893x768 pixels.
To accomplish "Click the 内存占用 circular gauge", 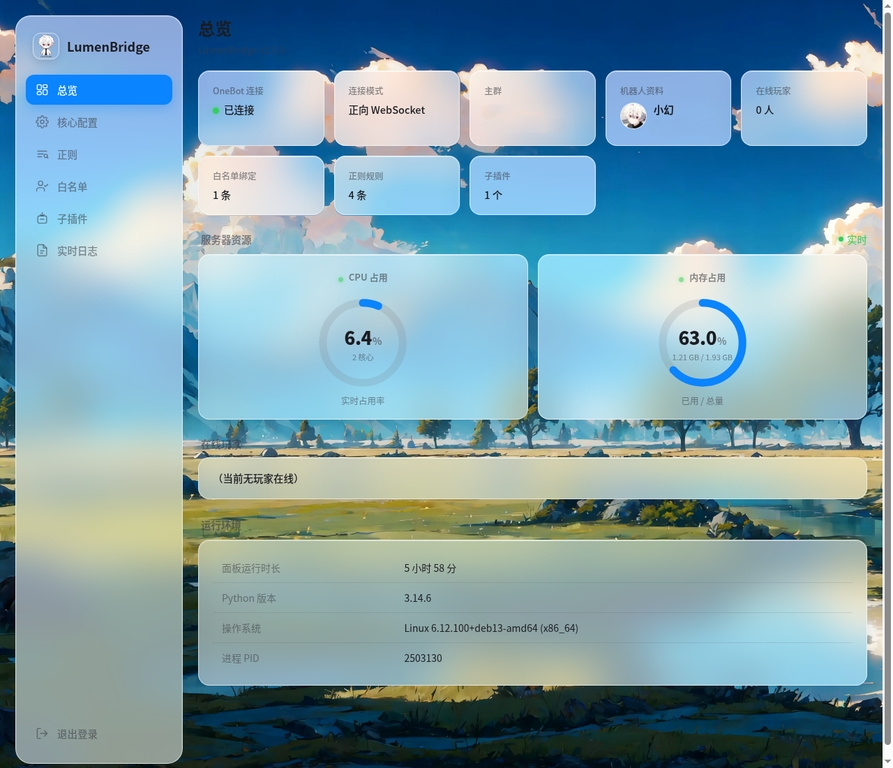I will click(702, 343).
